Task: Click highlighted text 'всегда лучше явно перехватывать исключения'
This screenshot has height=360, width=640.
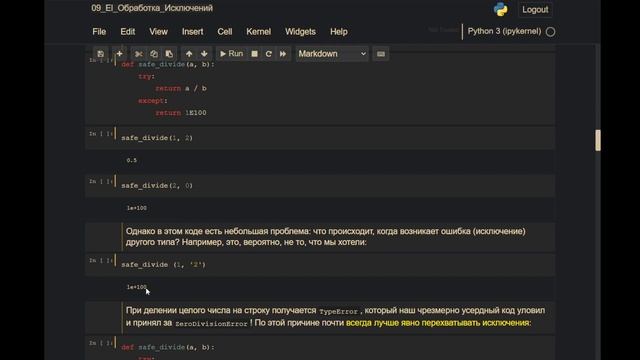Action: pos(438,323)
